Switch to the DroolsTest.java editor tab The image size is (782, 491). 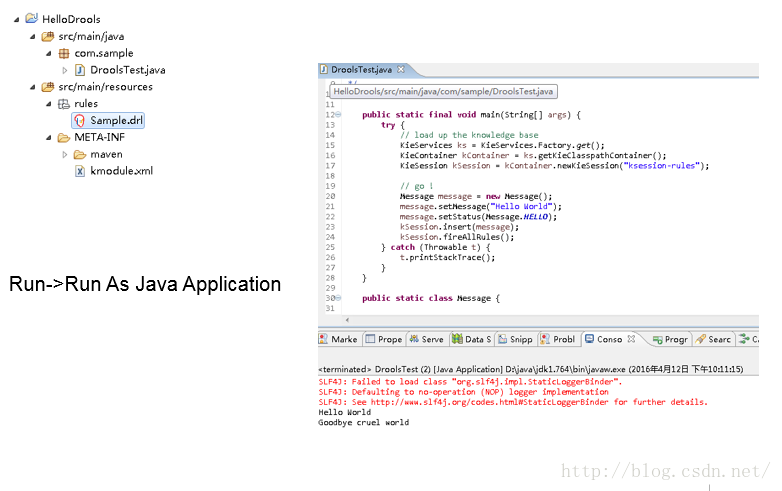pyautogui.click(x=362, y=70)
